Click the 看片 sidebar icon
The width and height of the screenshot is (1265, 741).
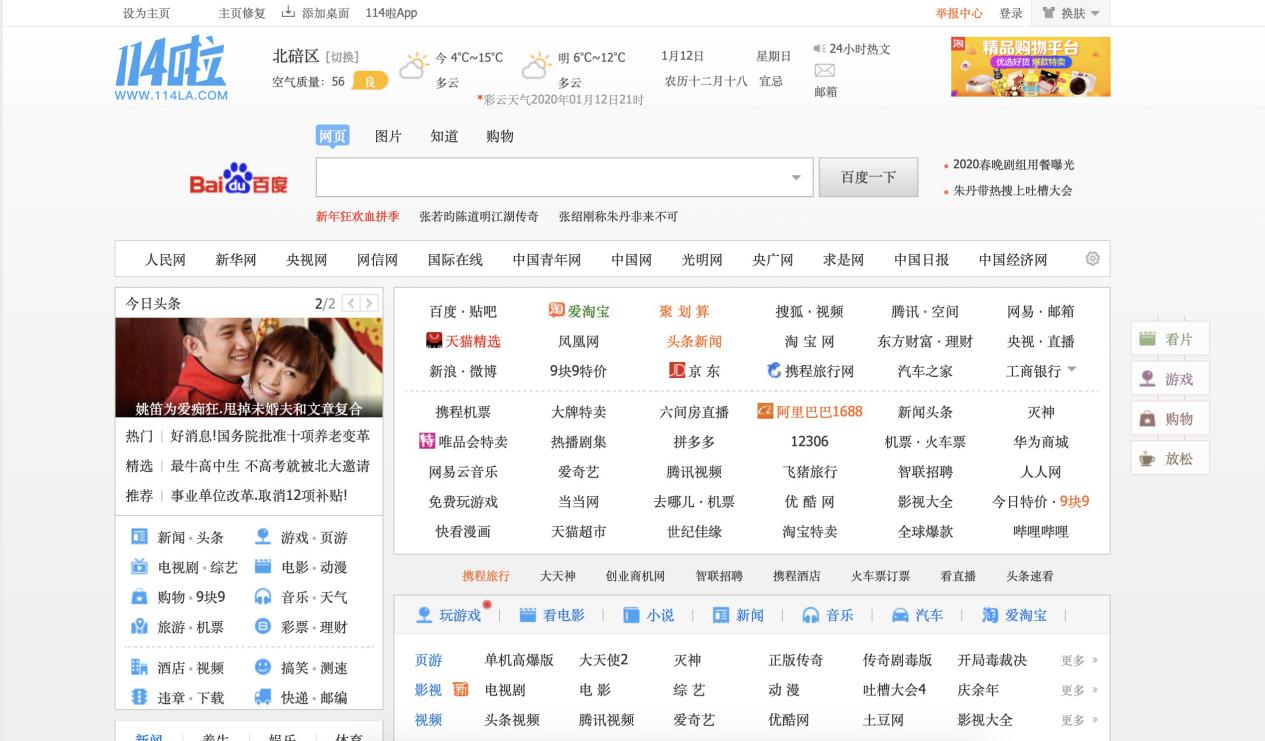(1148, 339)
